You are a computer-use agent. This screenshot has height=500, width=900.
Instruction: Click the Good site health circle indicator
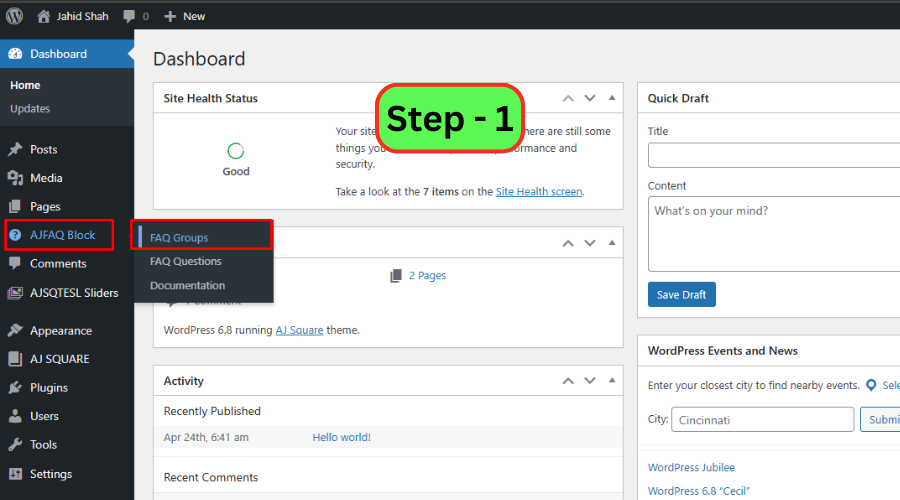236,151
